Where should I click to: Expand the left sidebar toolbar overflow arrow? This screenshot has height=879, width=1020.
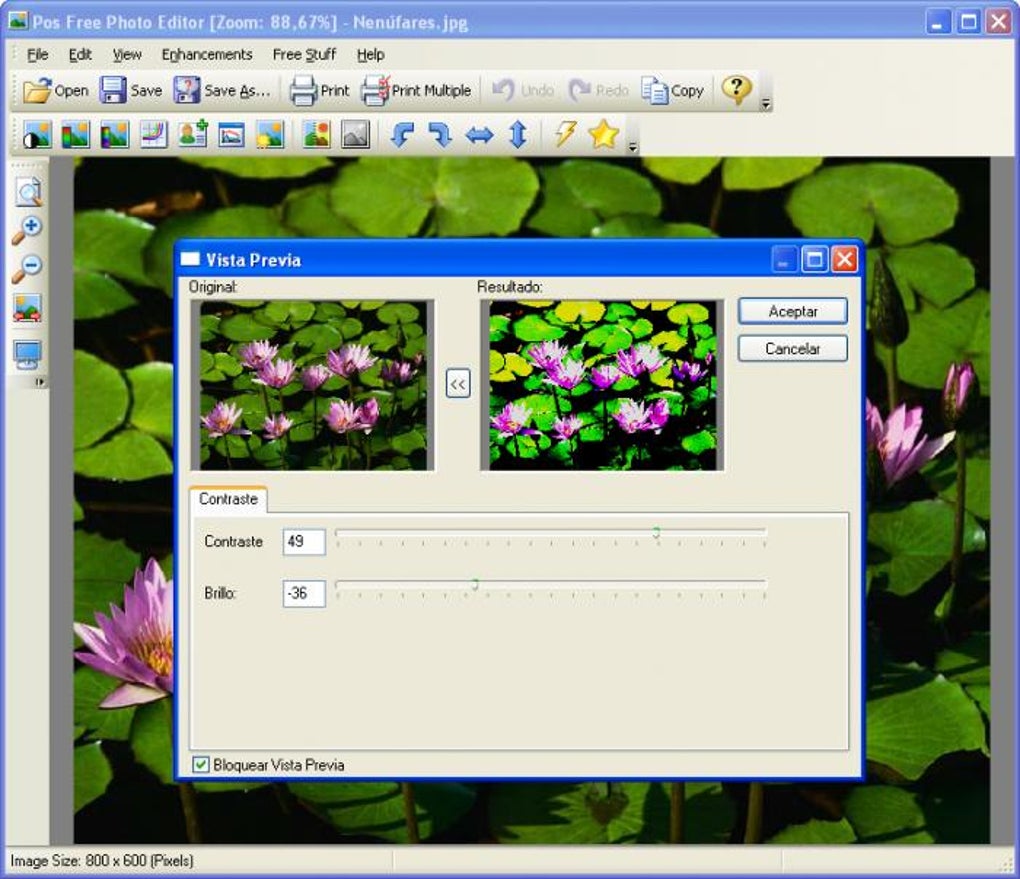[x=40, y=382]
